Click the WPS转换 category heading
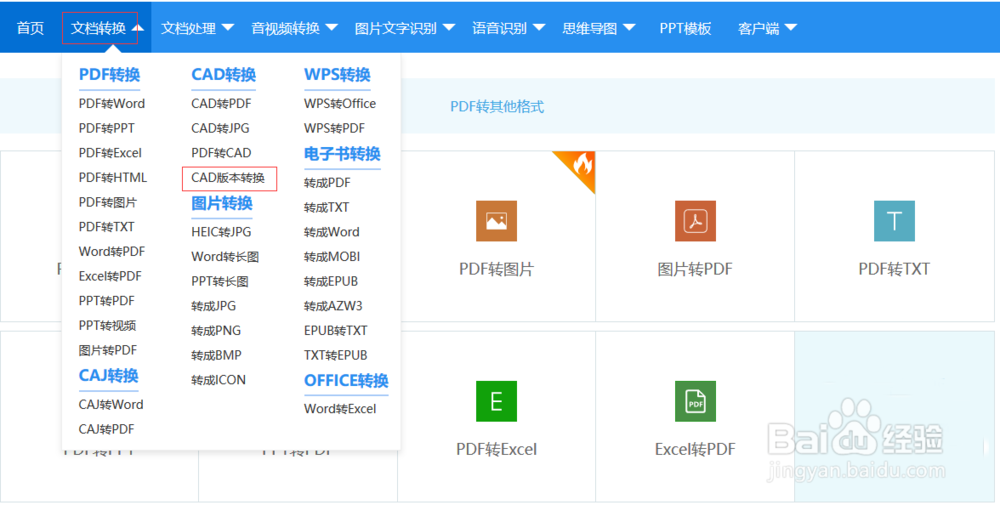1000x505 pixels. click(x=337, y=75)
